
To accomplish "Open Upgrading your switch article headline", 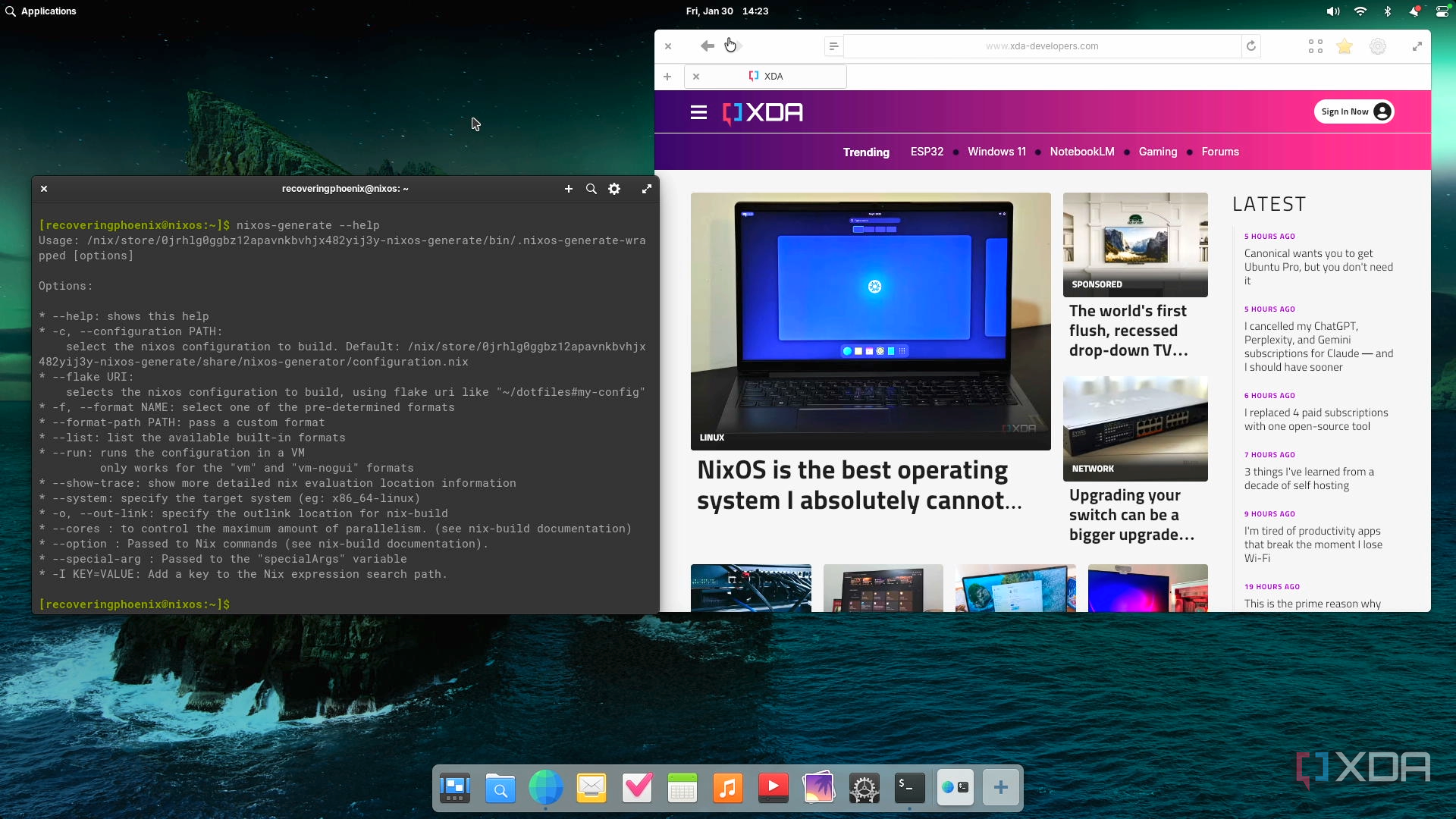I will point(1131,515).
